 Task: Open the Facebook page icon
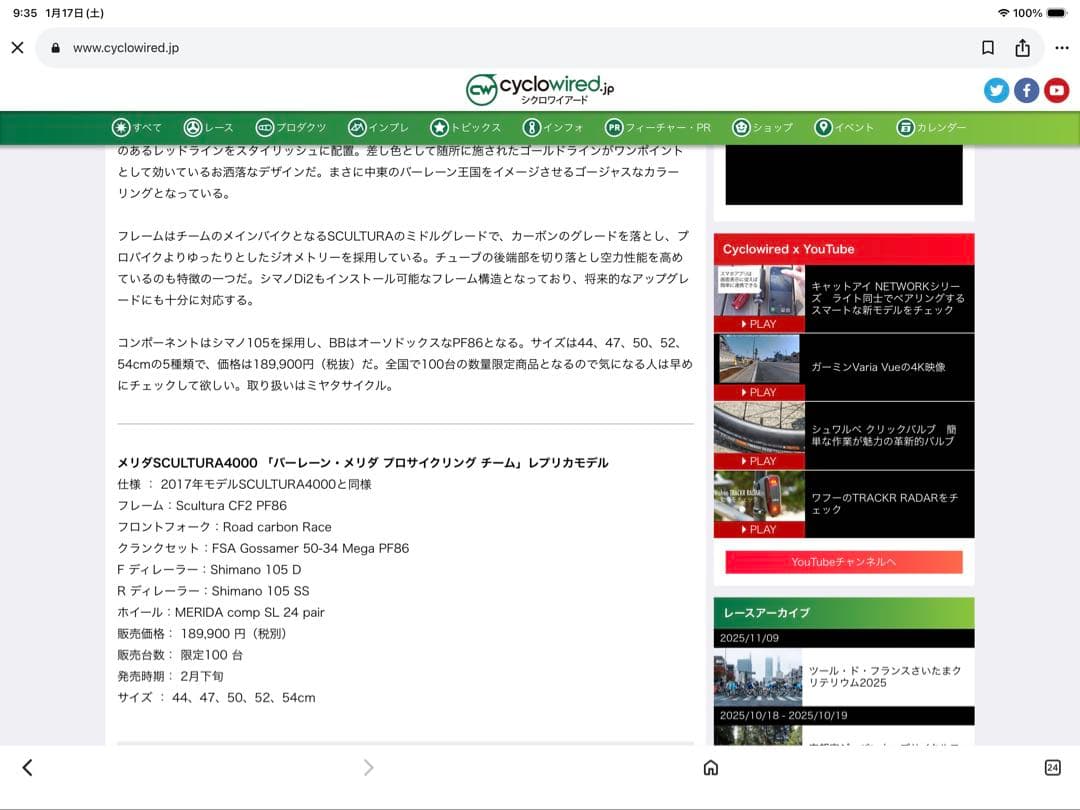pyautogui.click(x=1026, y=90)
